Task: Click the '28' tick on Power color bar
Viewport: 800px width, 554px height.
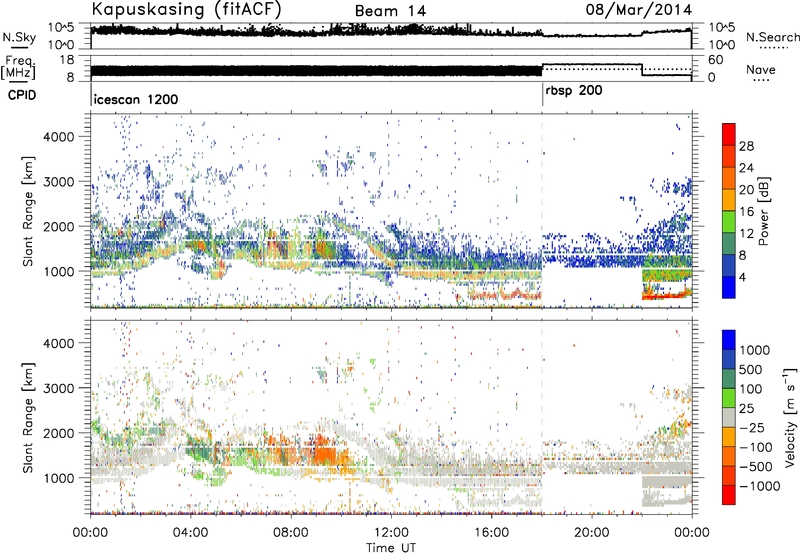Action: (x=746, y=146)
